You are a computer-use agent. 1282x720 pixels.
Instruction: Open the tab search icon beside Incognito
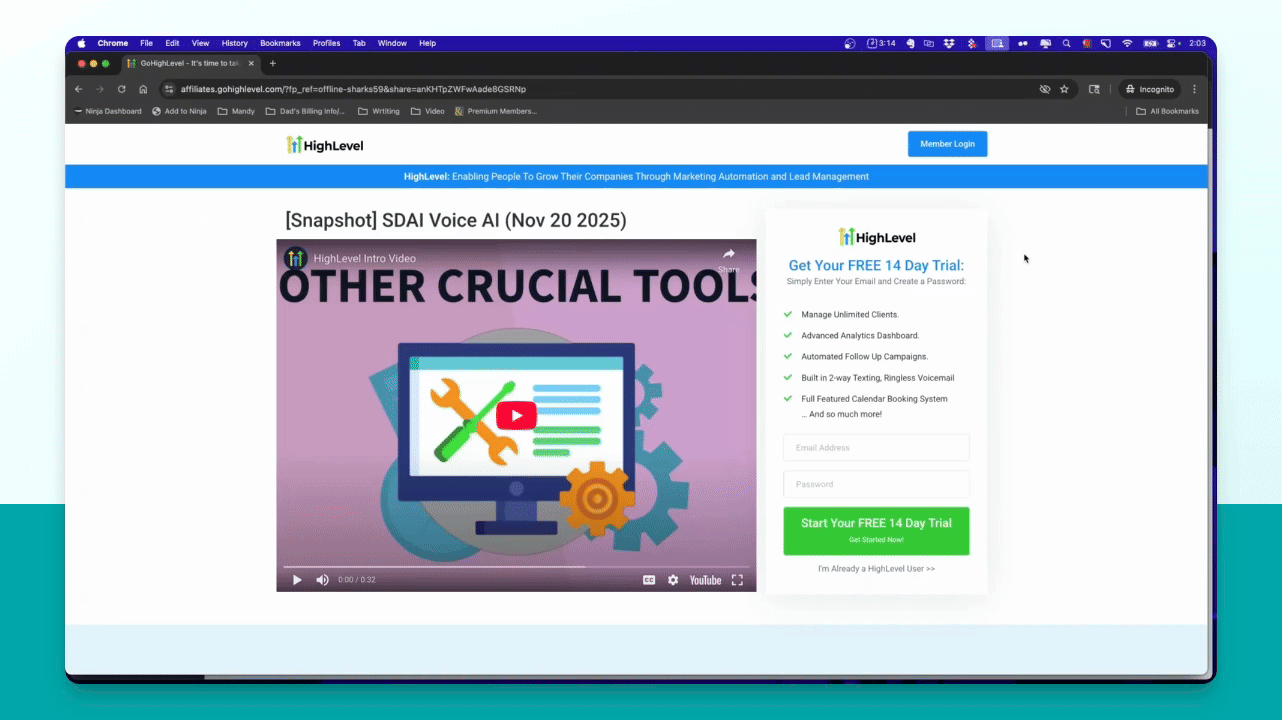pos(1094,89)
